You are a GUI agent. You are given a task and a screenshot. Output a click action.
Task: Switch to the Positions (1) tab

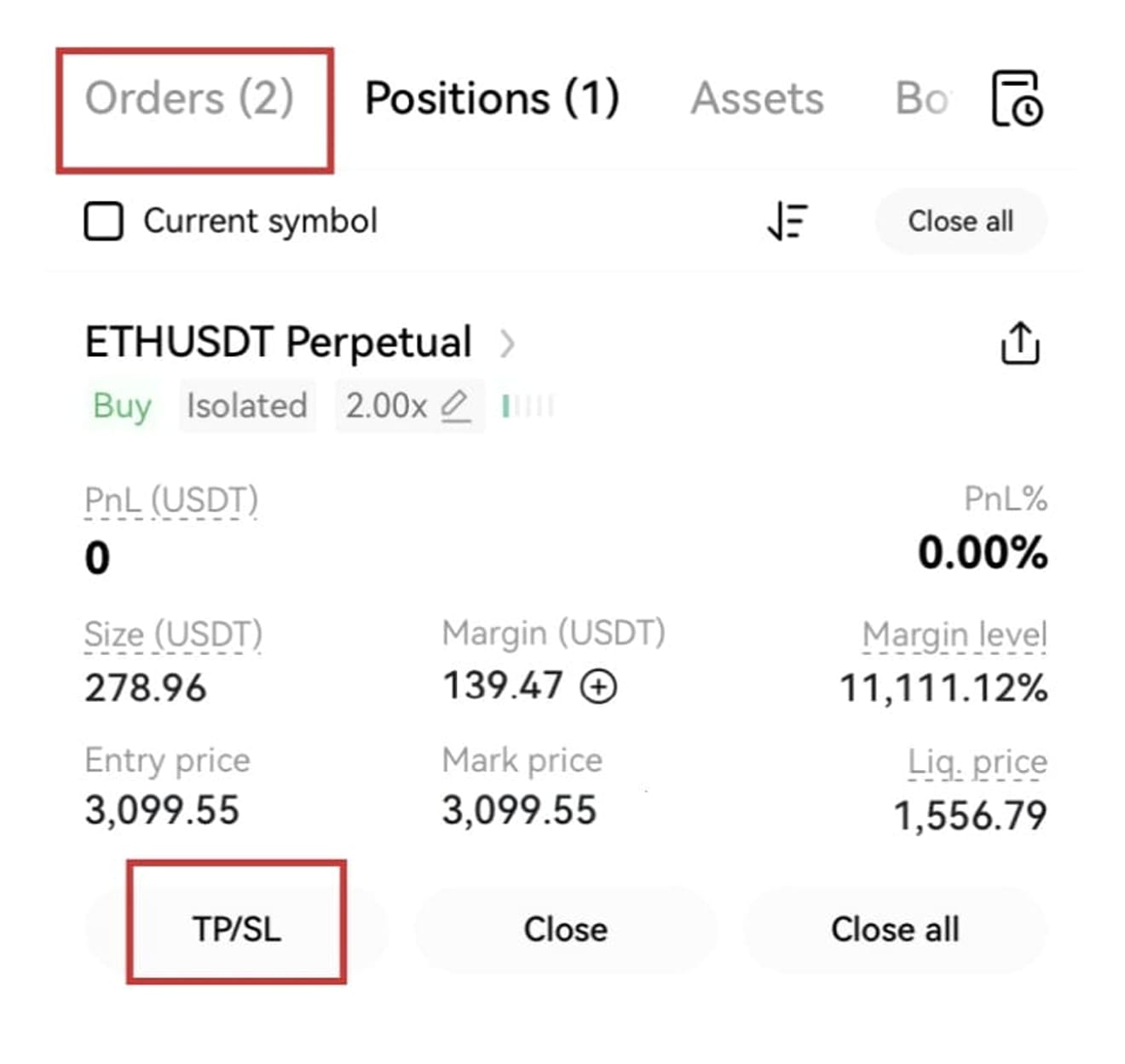click(492, 98)
